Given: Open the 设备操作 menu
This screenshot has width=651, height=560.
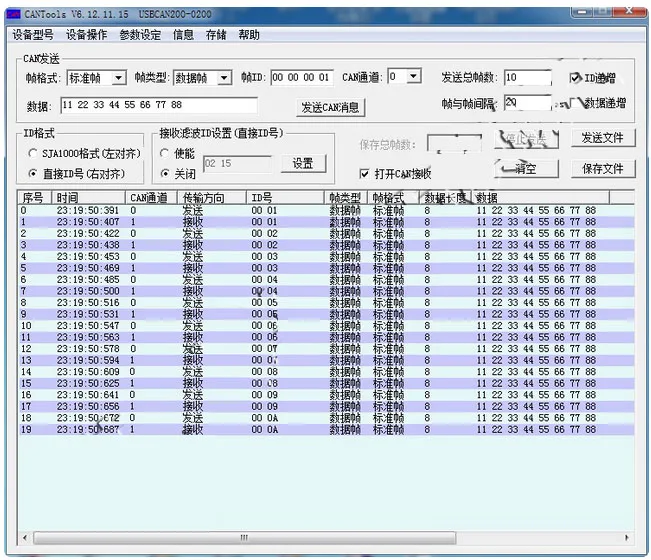Looking at the screenshot, I should [86, 35].
